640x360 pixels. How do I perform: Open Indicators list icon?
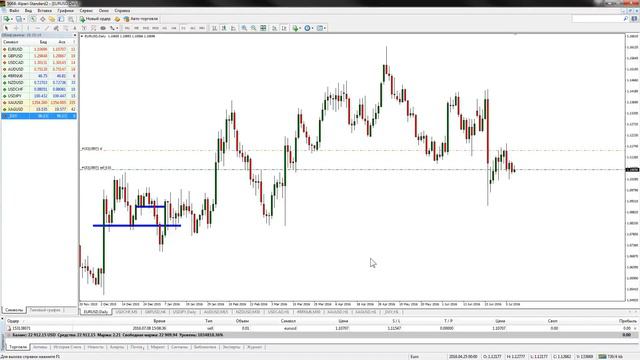[x=295, y=28]
